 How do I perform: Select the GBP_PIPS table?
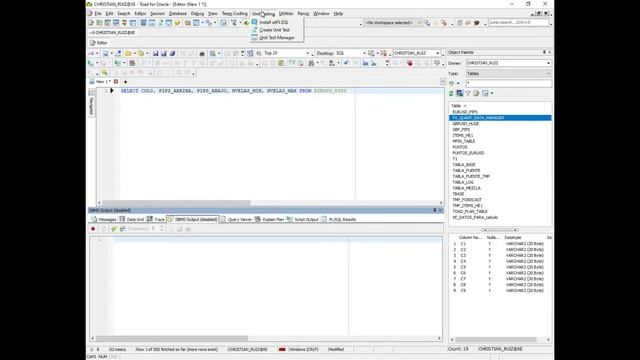point(461,129)
